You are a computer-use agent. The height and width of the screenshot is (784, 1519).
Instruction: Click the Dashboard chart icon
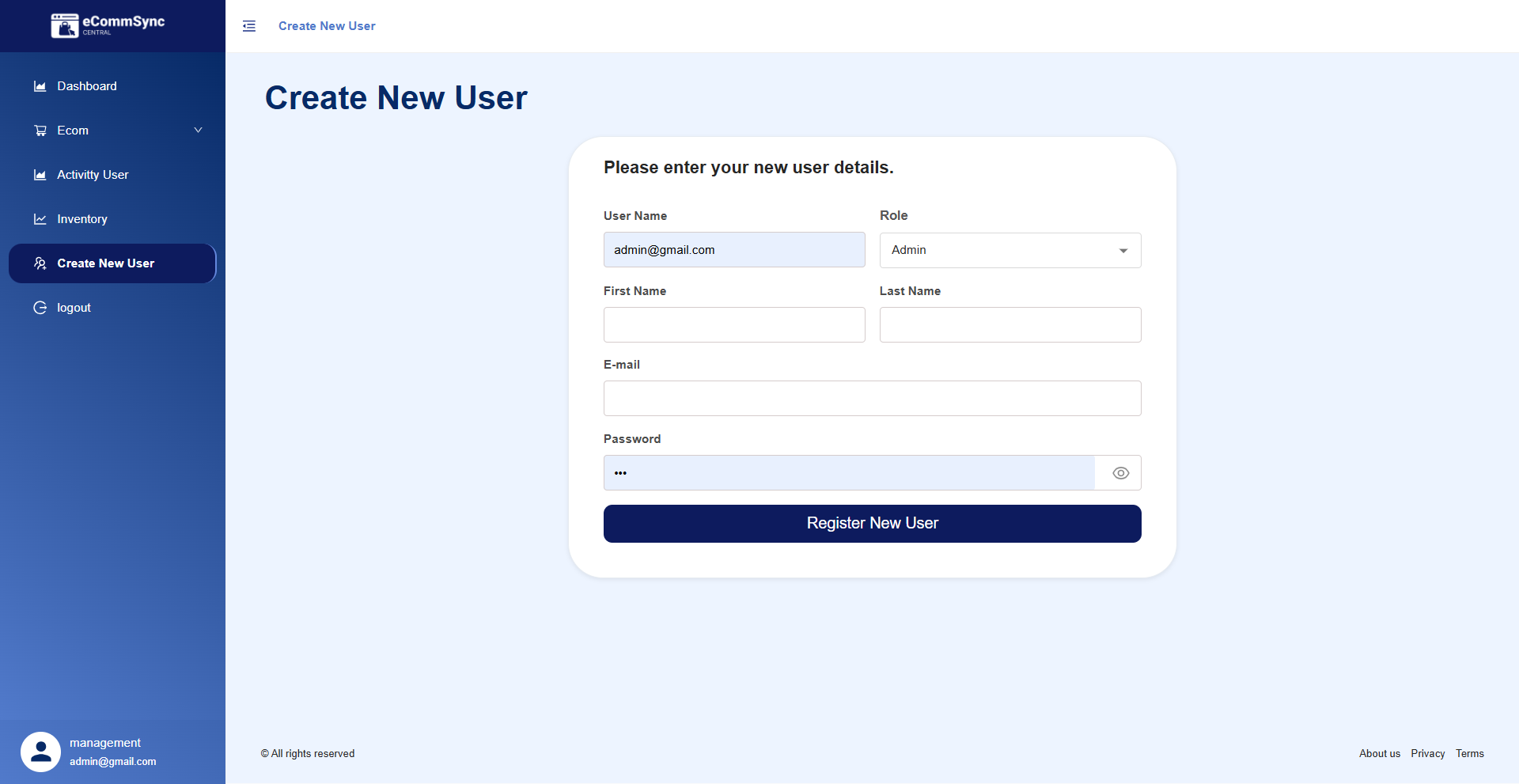40,86
